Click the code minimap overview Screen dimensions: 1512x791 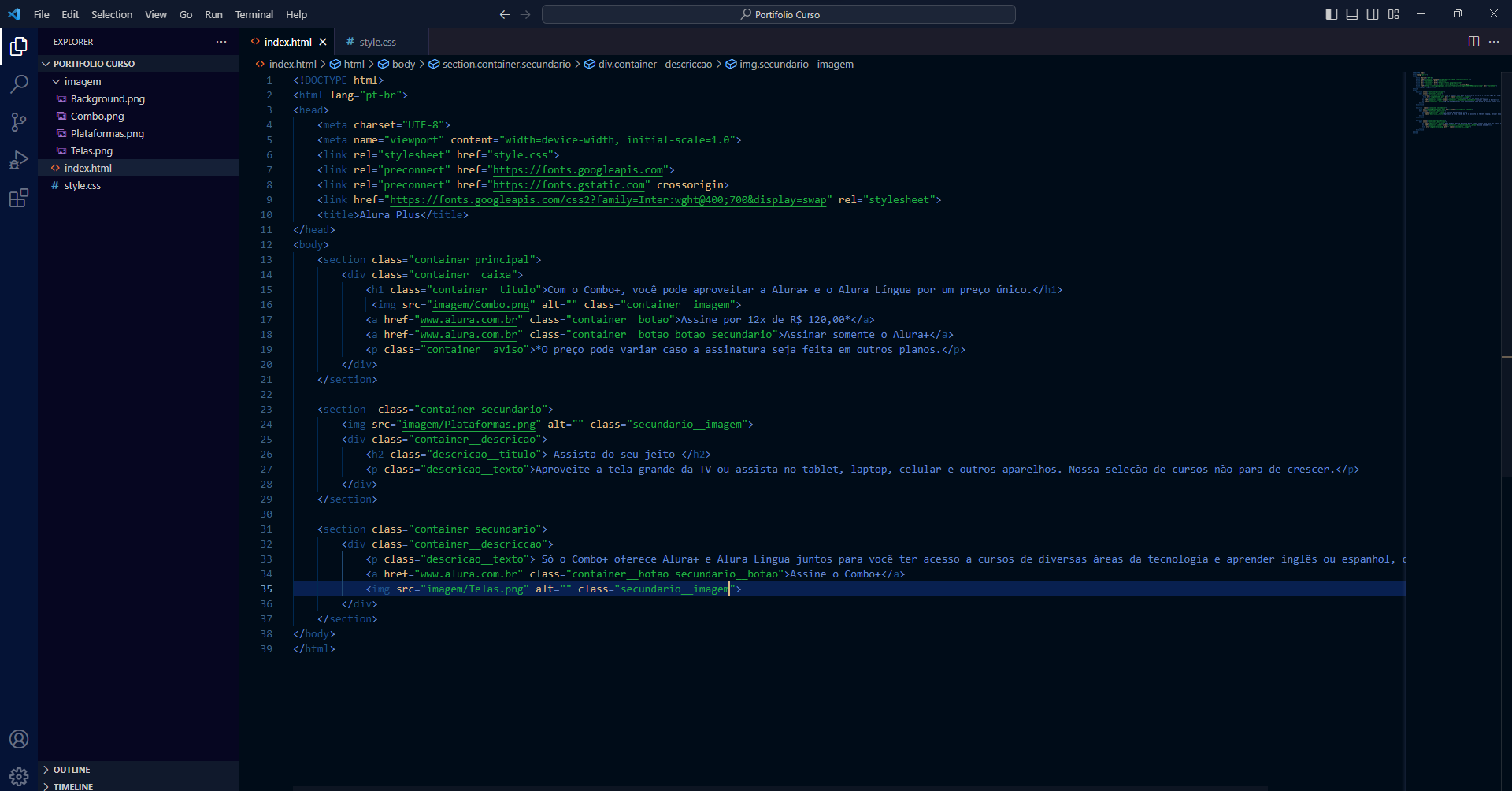[x=1455, y=103]
